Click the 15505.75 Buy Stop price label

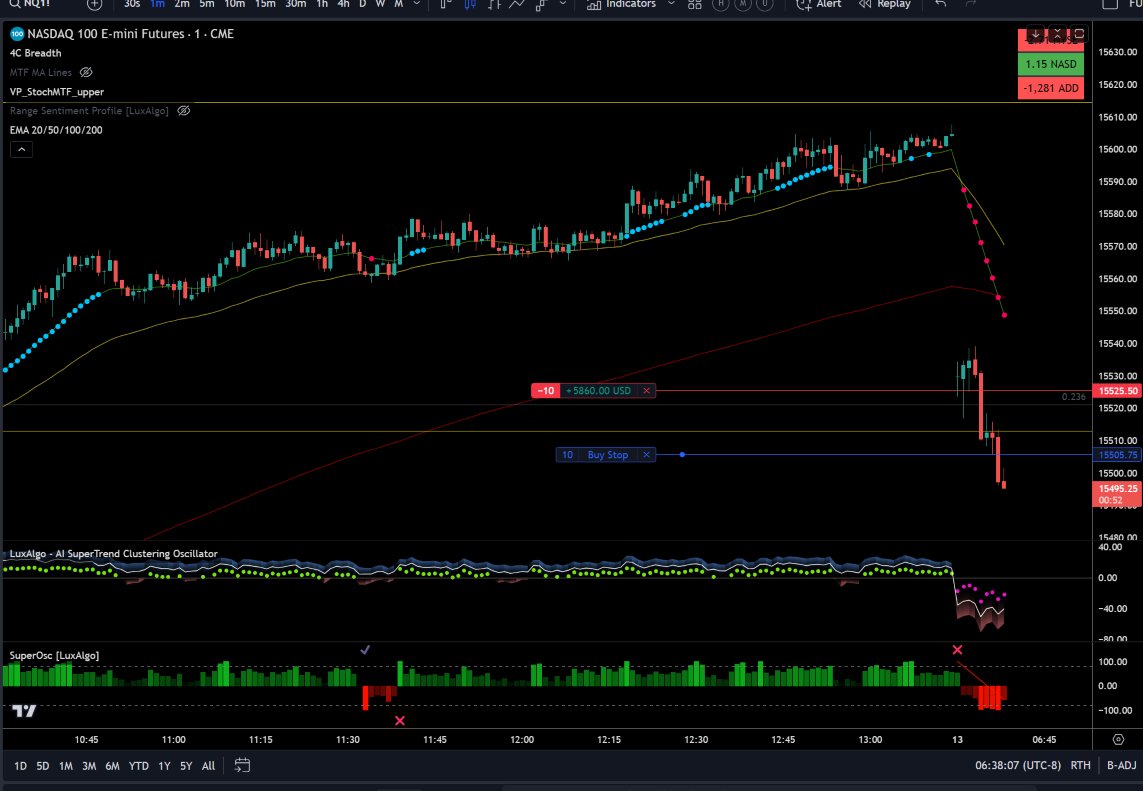point(1117,455)
